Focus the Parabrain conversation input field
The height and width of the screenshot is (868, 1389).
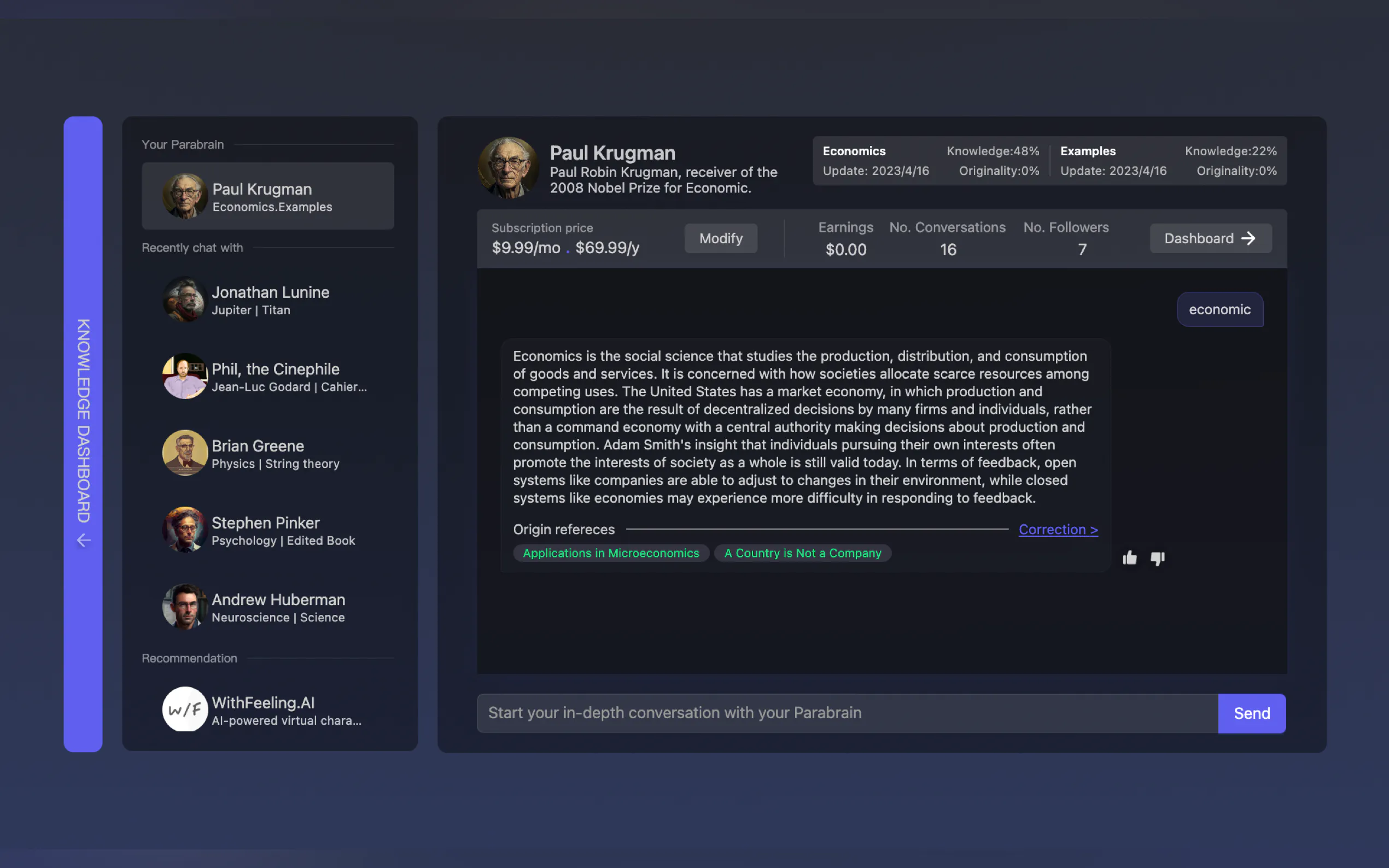(847, 713)
